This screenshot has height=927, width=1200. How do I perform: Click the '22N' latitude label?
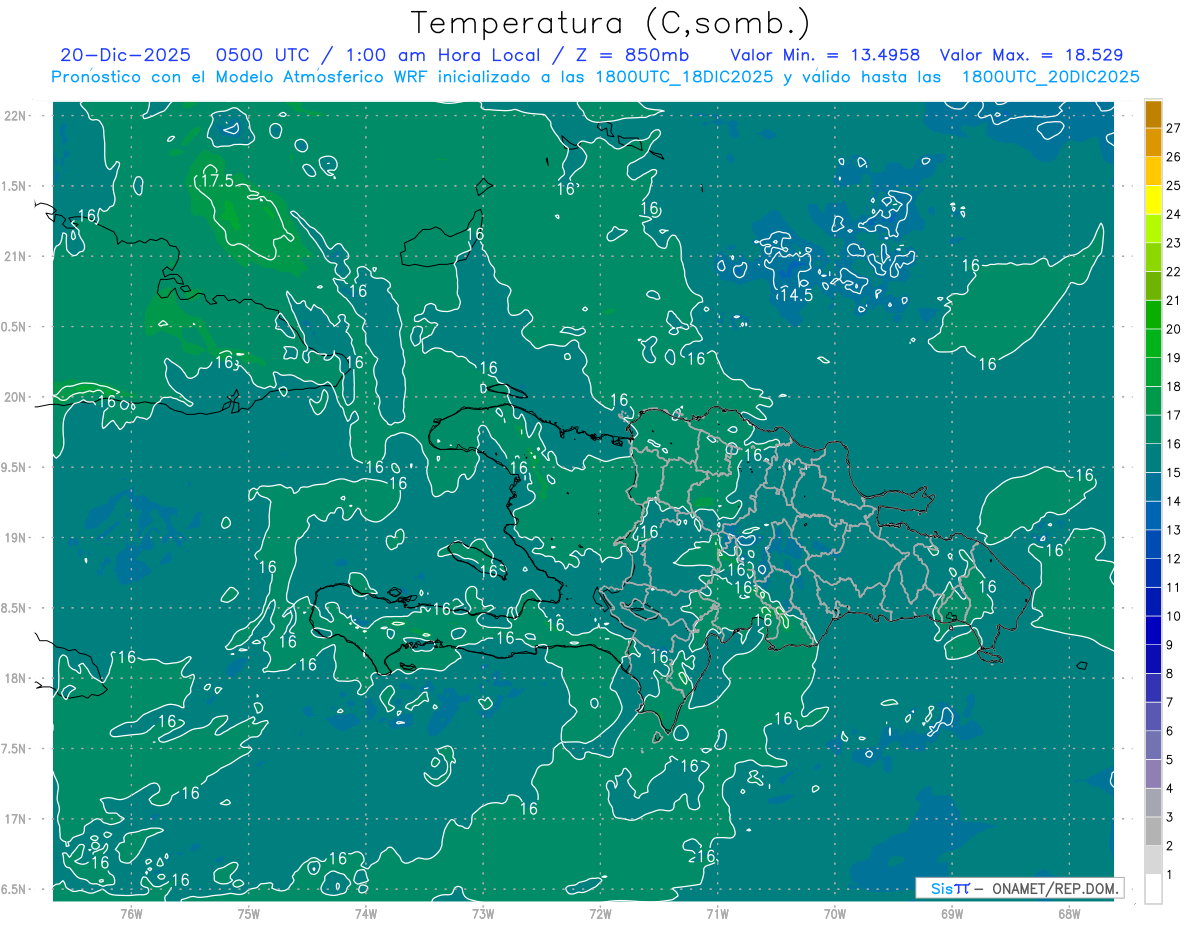pyautogui.click(x=14, y=116)
